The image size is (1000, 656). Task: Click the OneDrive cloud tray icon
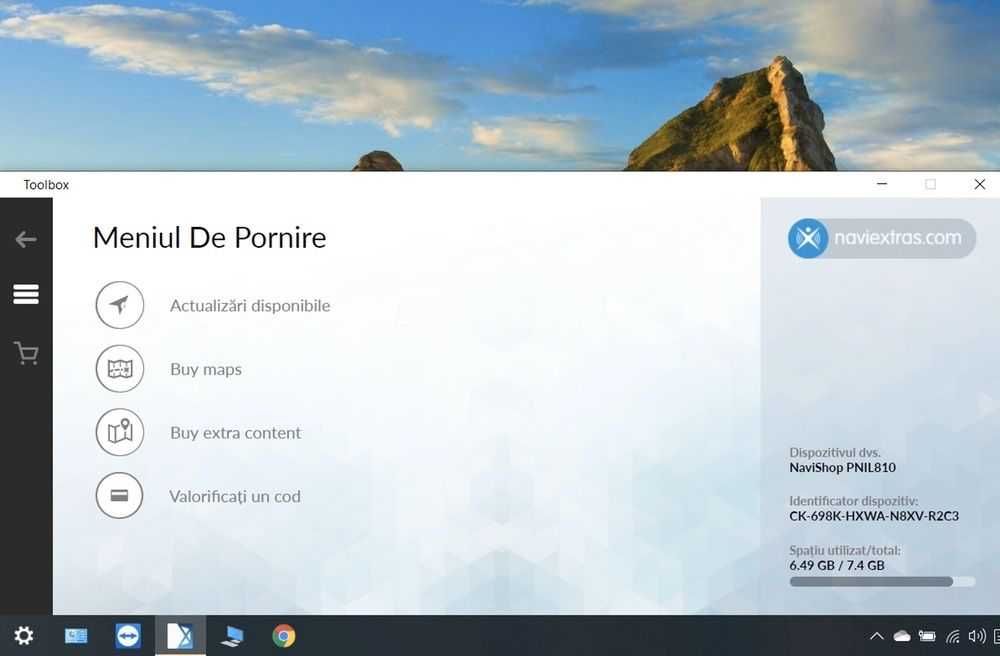tap(902, 636)
